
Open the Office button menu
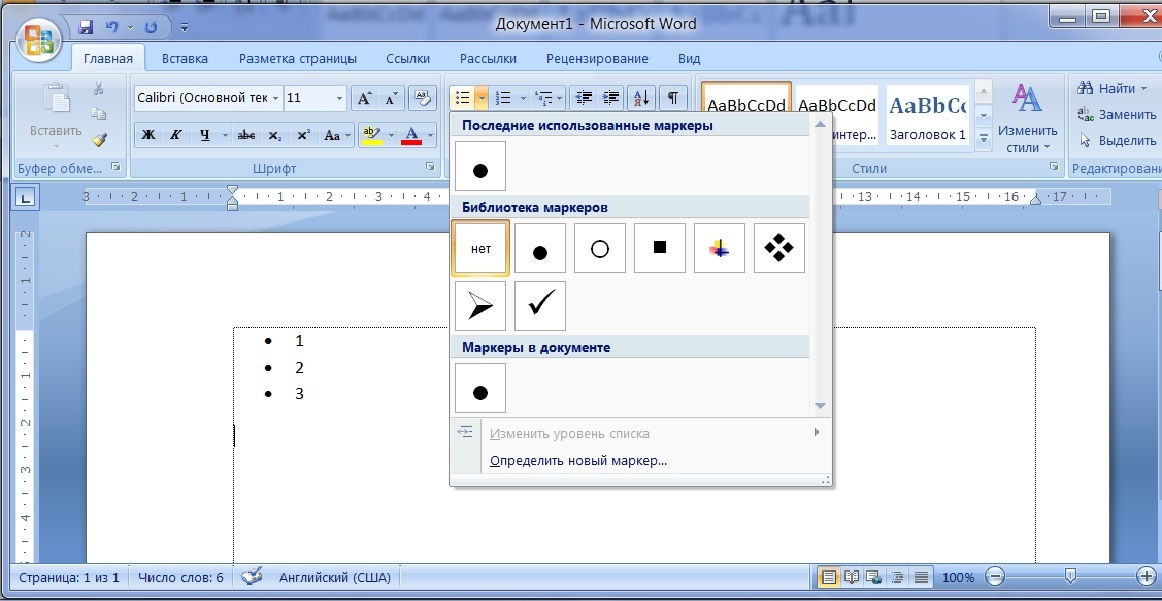[39, 39]
